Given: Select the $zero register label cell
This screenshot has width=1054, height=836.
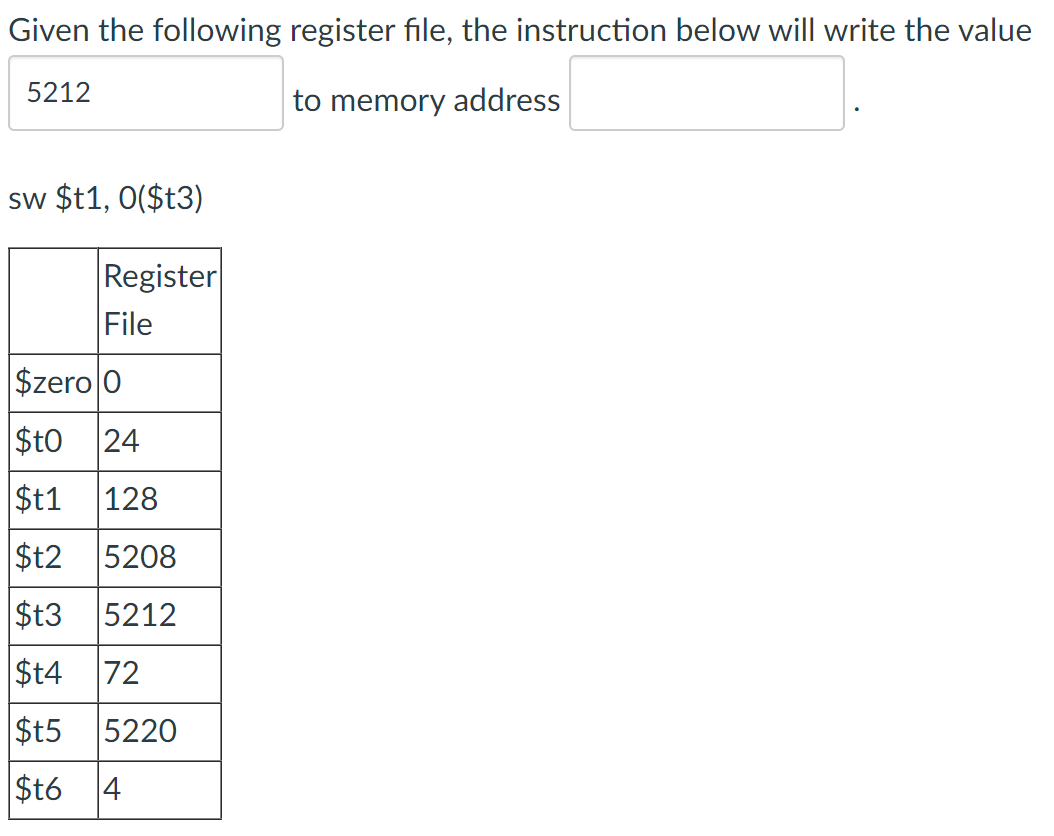Looking at the screenshot, I should [48, 383].
